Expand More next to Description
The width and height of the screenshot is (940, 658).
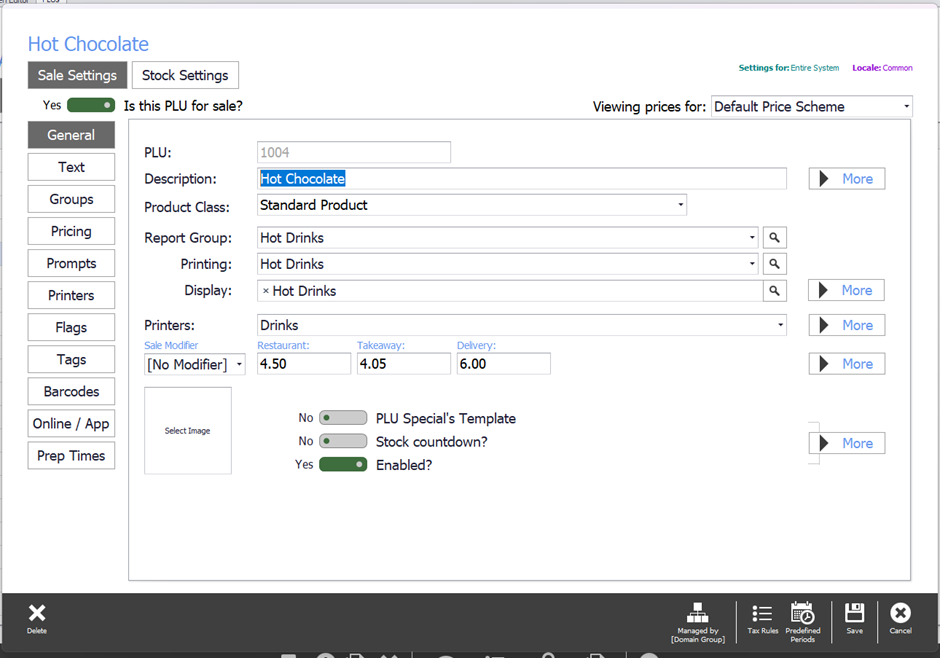[x=846, y=179]
